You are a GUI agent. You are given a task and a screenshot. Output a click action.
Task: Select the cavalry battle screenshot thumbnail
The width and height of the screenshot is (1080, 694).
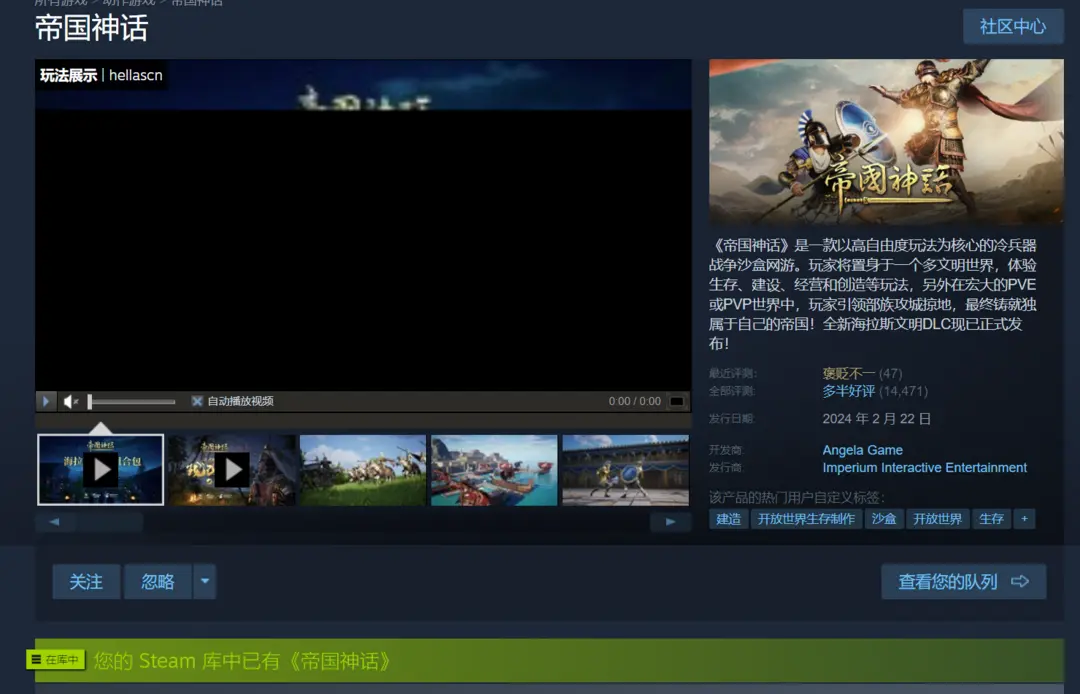[x=363, y=470]
